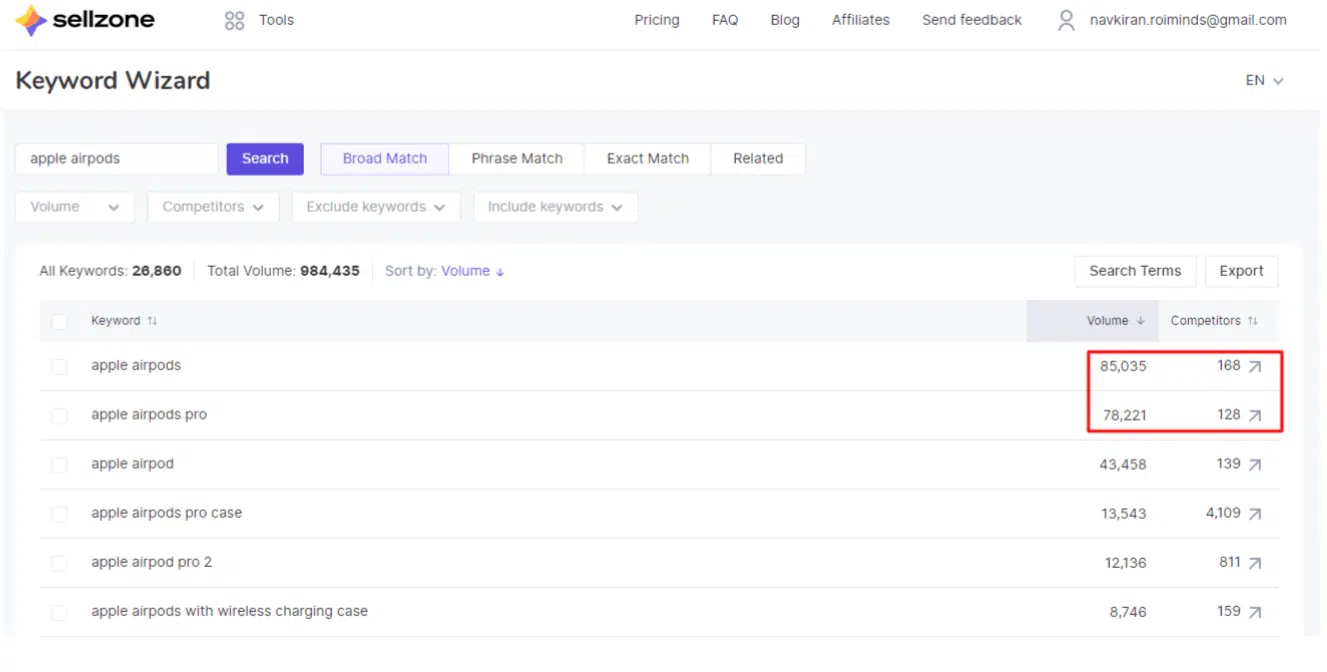This screenshot has height=672, width=1327.
Task: Click keyword apple airpods with wireless charging case
Action: (229, 611)
